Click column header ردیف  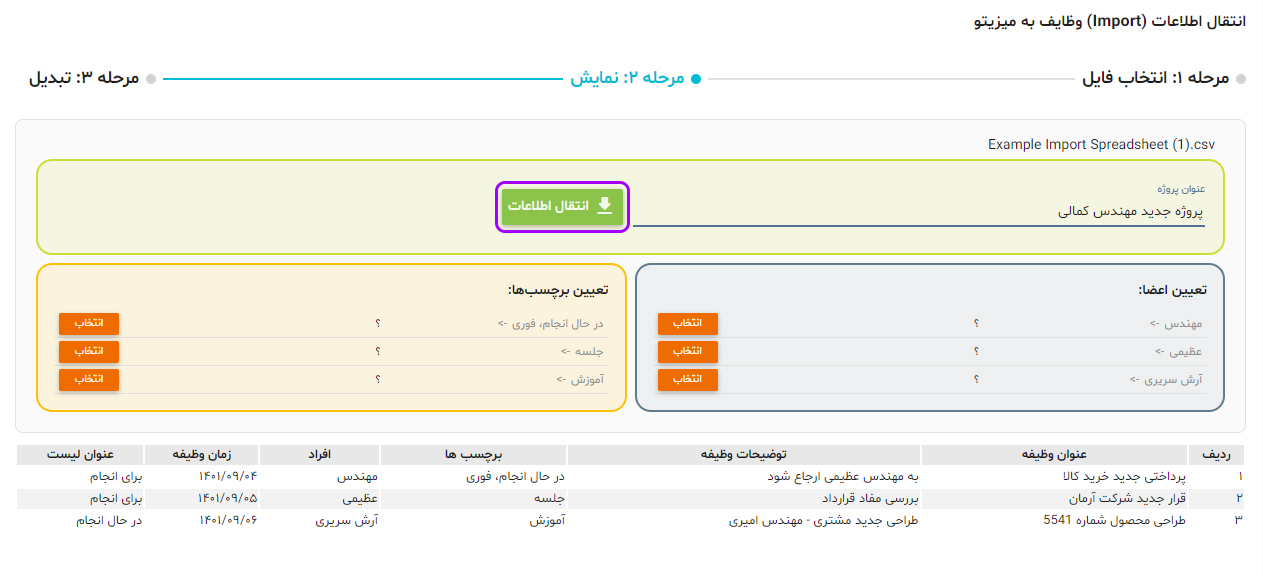coord(1217,455)
